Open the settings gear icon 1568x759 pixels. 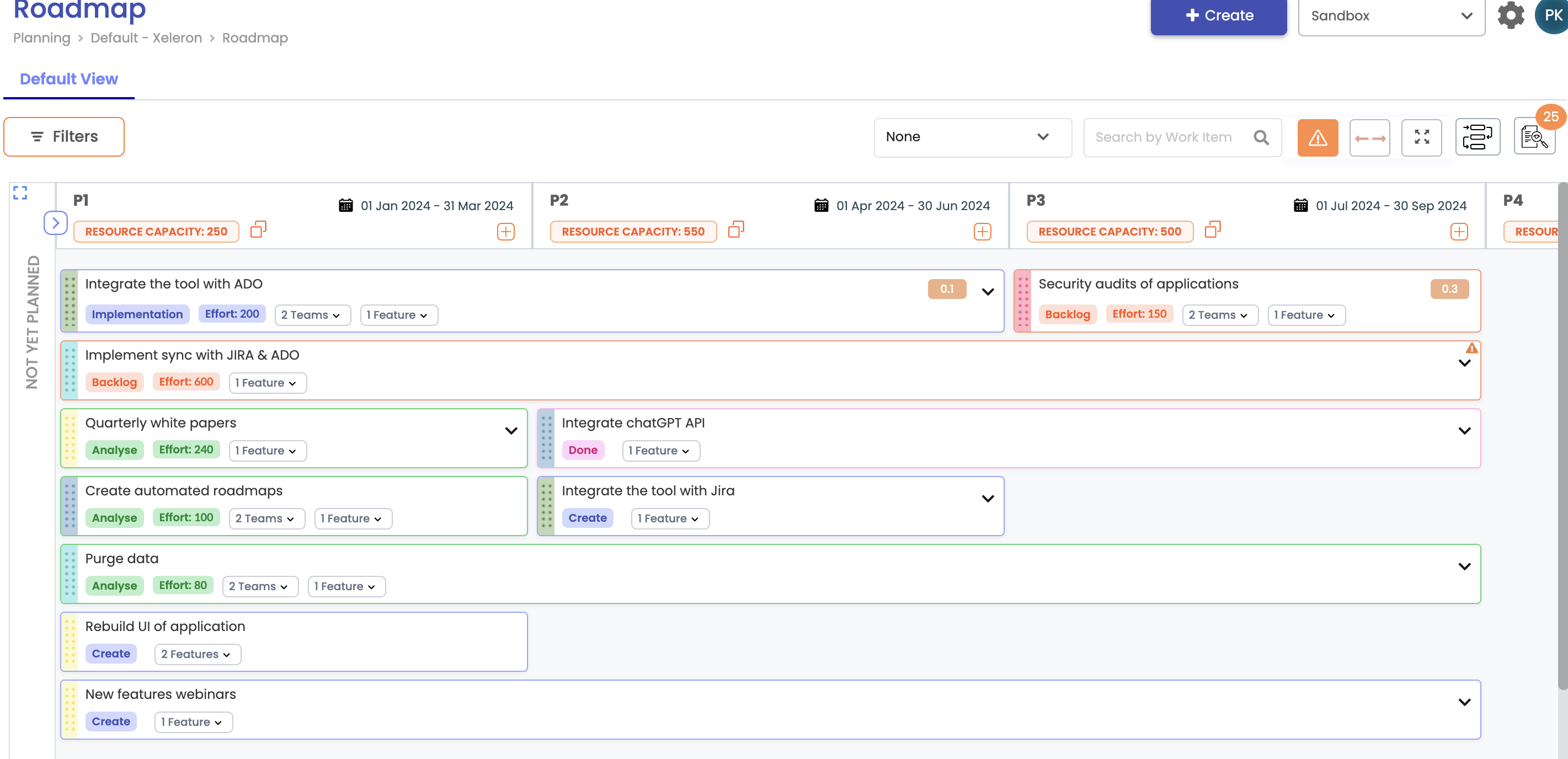click(1510, 15)
